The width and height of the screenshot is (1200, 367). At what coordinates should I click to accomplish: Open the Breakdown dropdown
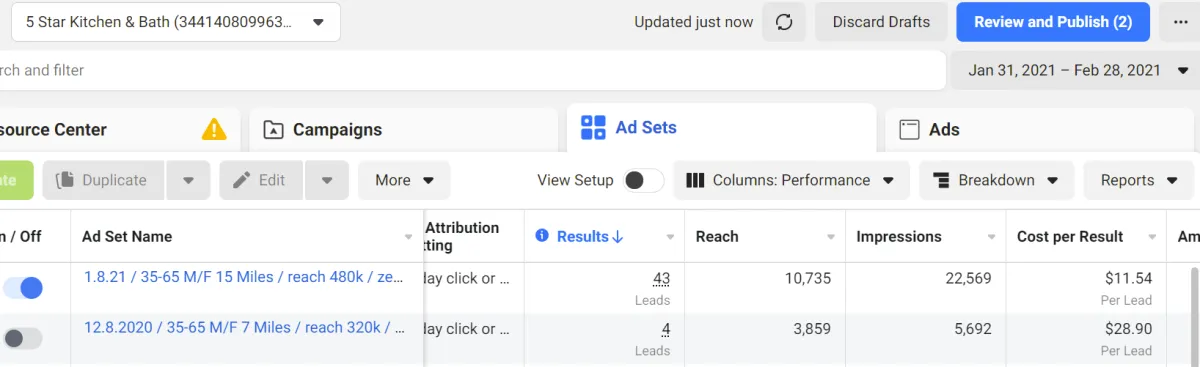tap(996, 180)
